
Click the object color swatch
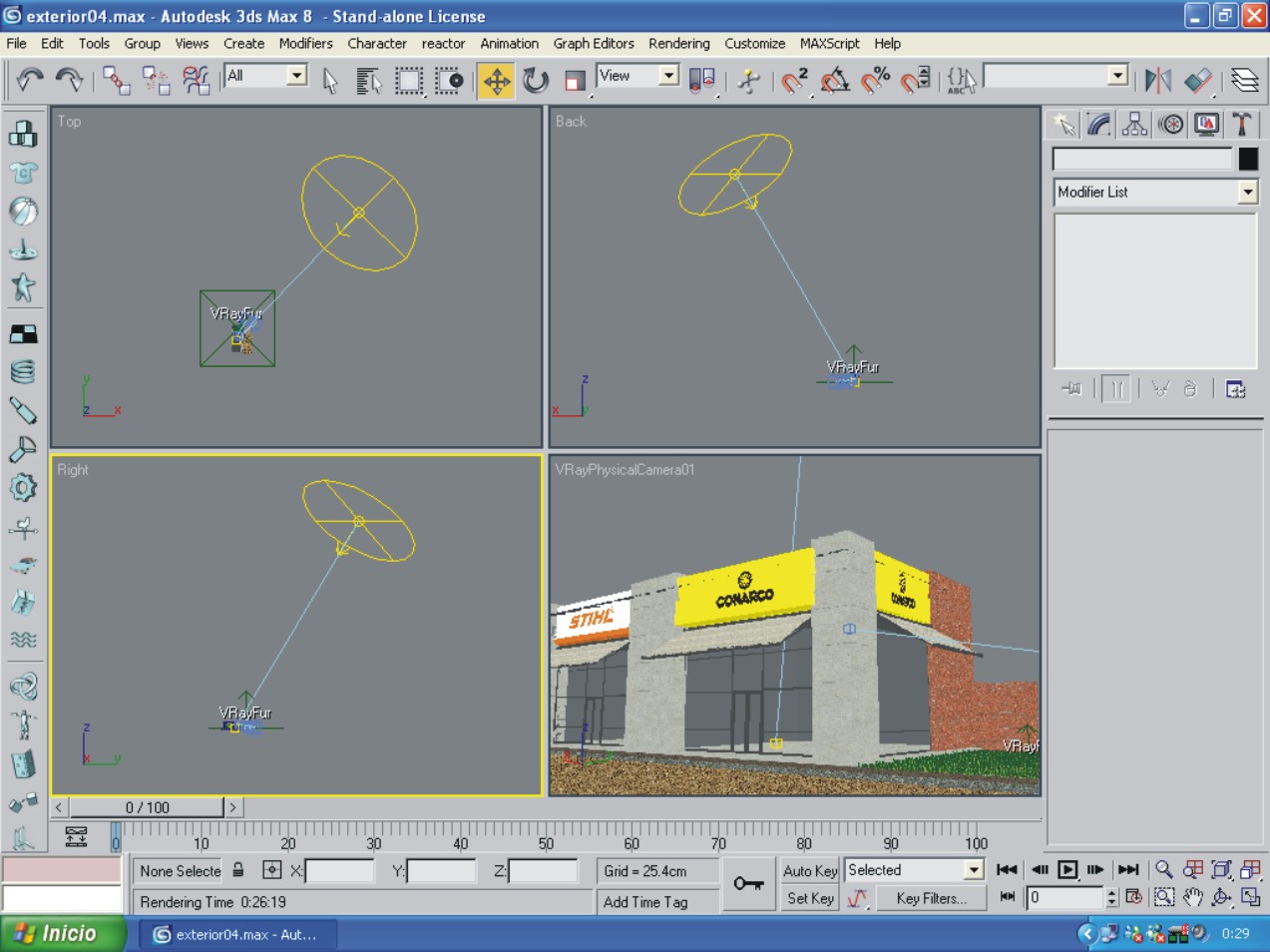click(x=1248, y=159)
